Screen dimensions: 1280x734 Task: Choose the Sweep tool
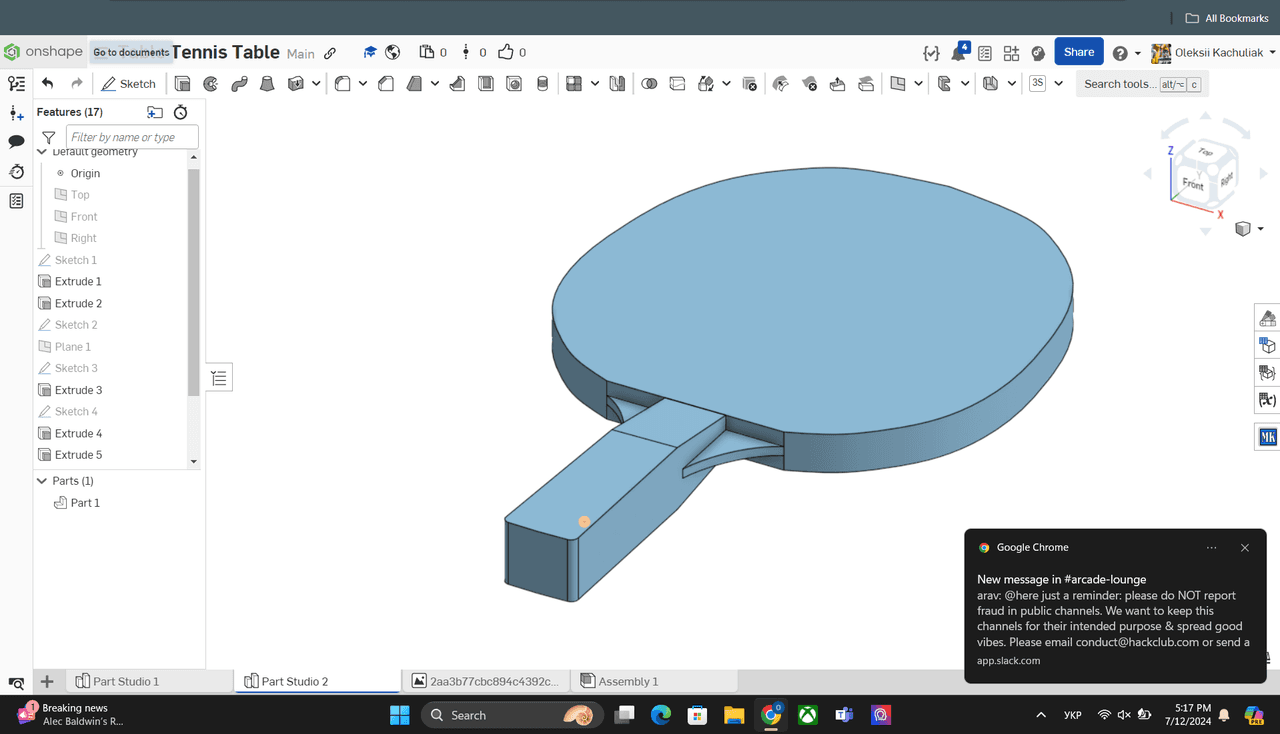click(239, 84)
